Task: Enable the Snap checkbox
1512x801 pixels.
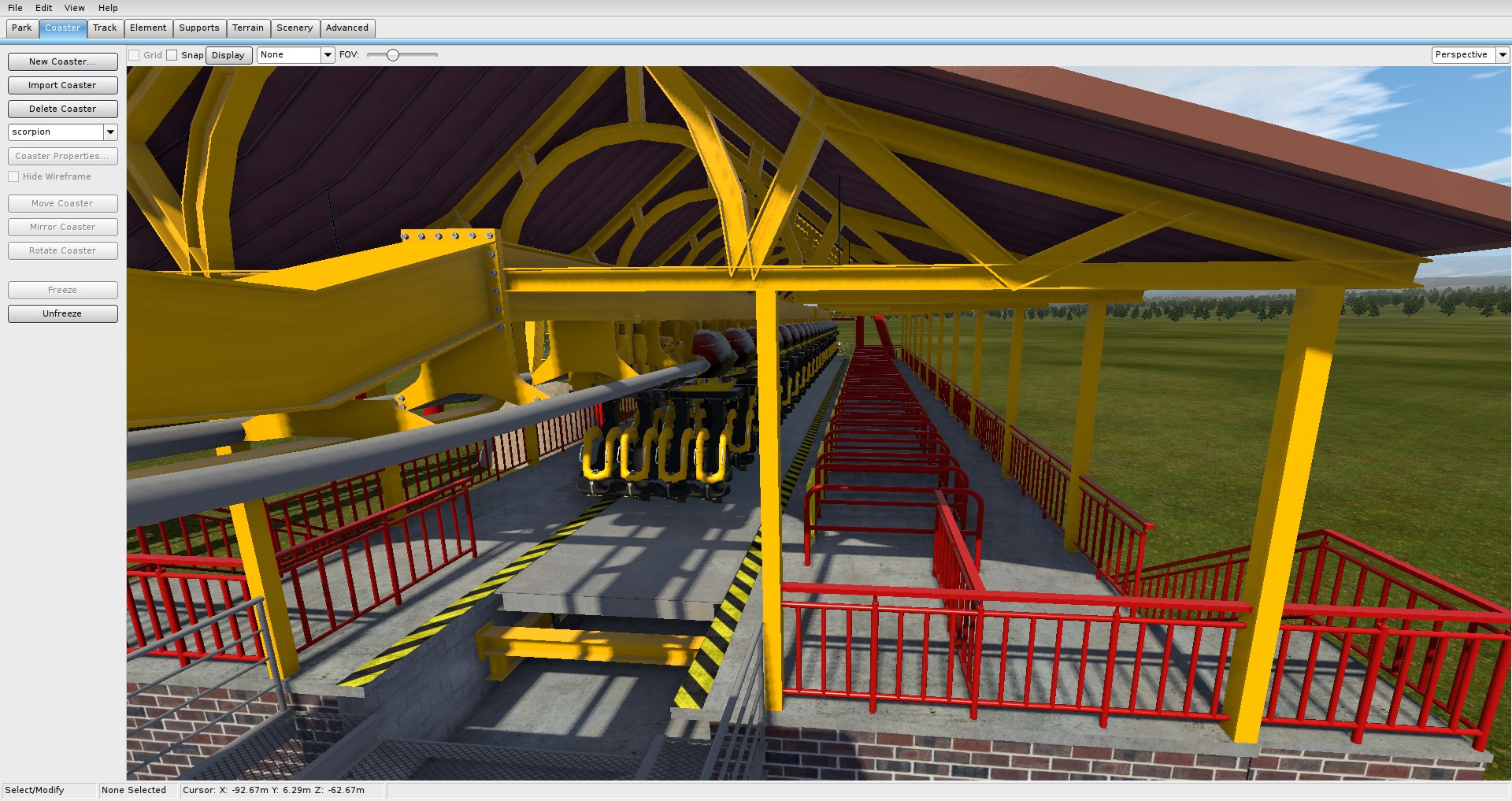Action: (x=172, y=55)
